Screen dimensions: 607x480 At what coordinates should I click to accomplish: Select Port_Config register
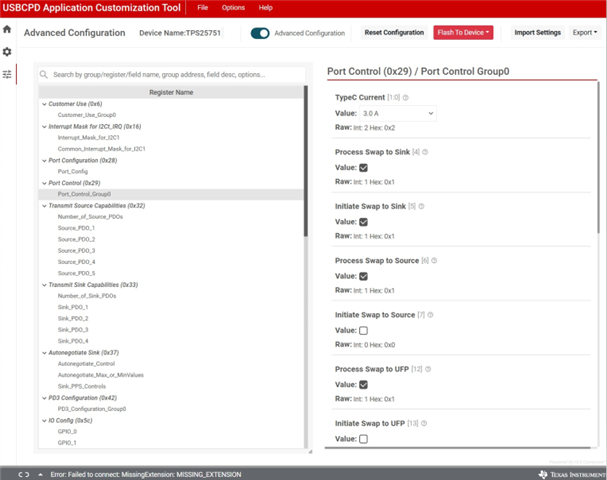click(73, 171)
